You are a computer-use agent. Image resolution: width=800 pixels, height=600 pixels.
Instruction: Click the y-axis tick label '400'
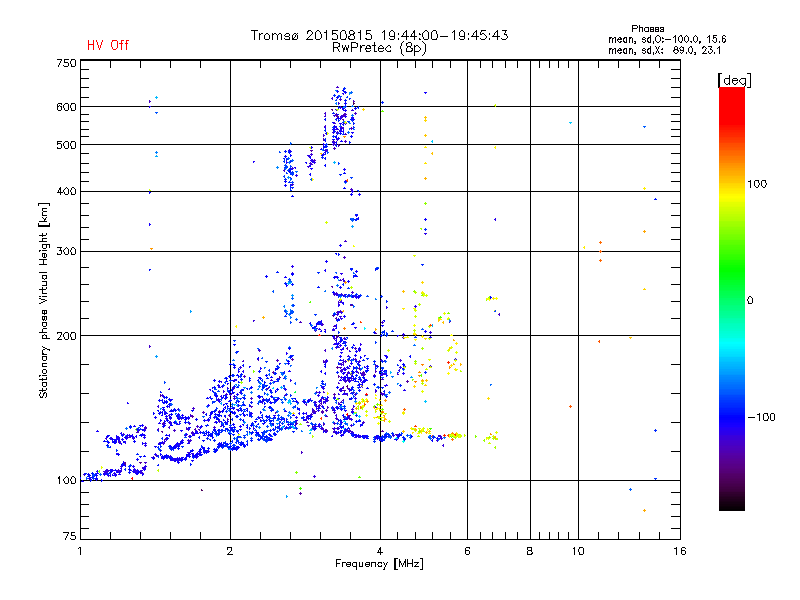tap(66, 191)
